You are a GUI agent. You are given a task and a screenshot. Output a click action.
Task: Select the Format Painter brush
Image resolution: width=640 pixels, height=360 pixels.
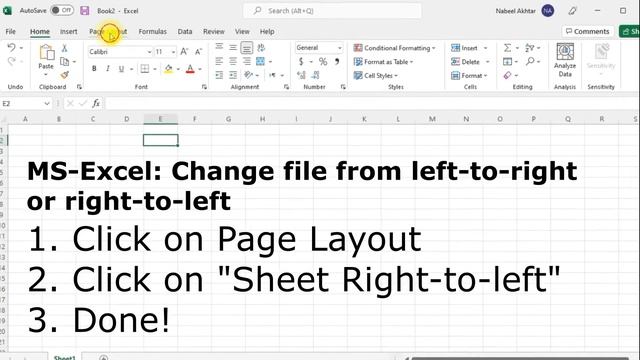click(64, 75)
